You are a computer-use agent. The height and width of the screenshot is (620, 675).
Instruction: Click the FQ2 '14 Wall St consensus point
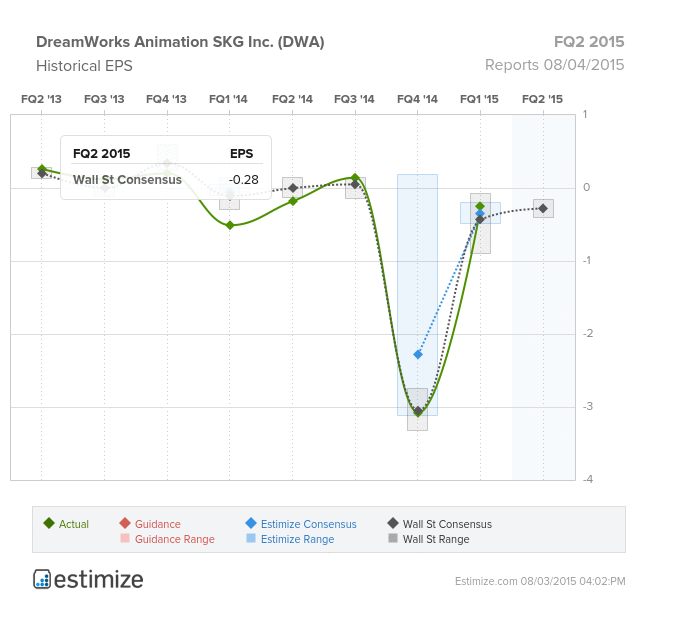293,188
